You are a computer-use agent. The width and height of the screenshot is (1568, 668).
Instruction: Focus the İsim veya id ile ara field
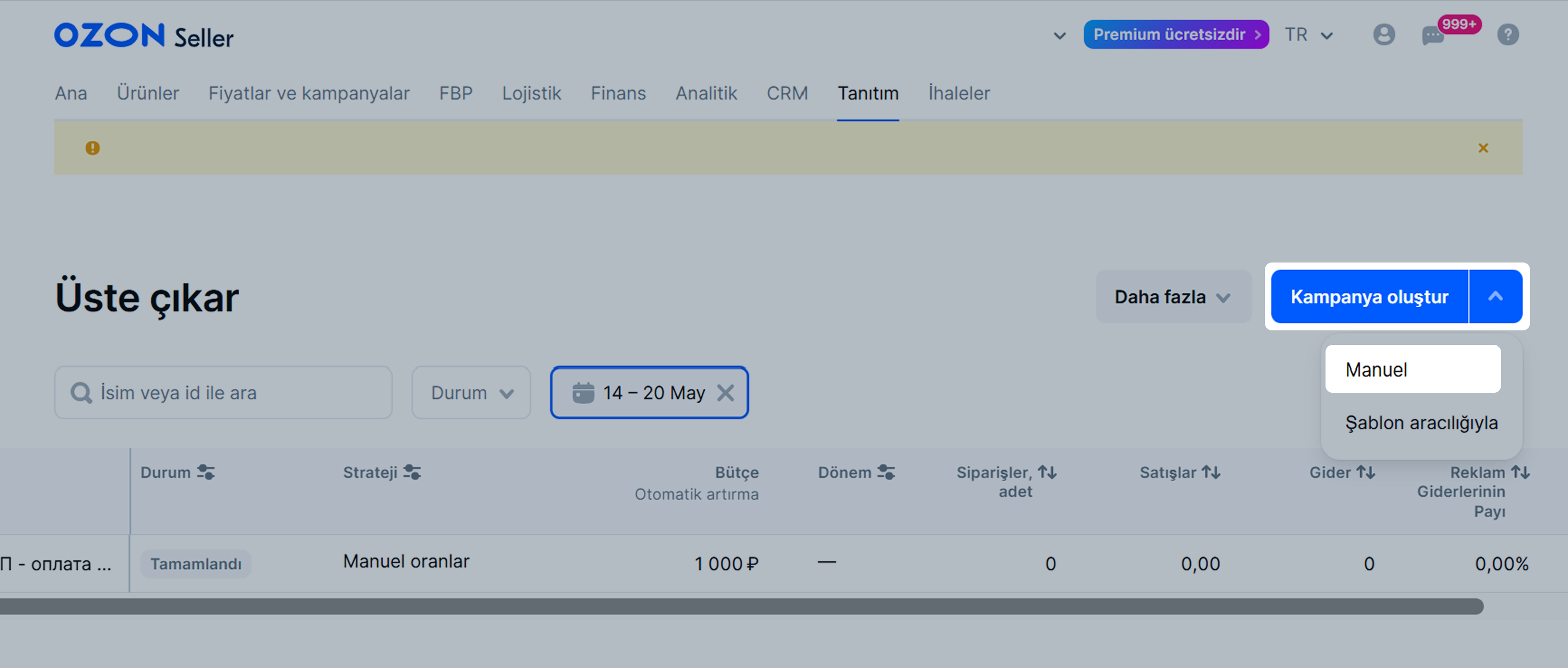click(x=223, y=393)
